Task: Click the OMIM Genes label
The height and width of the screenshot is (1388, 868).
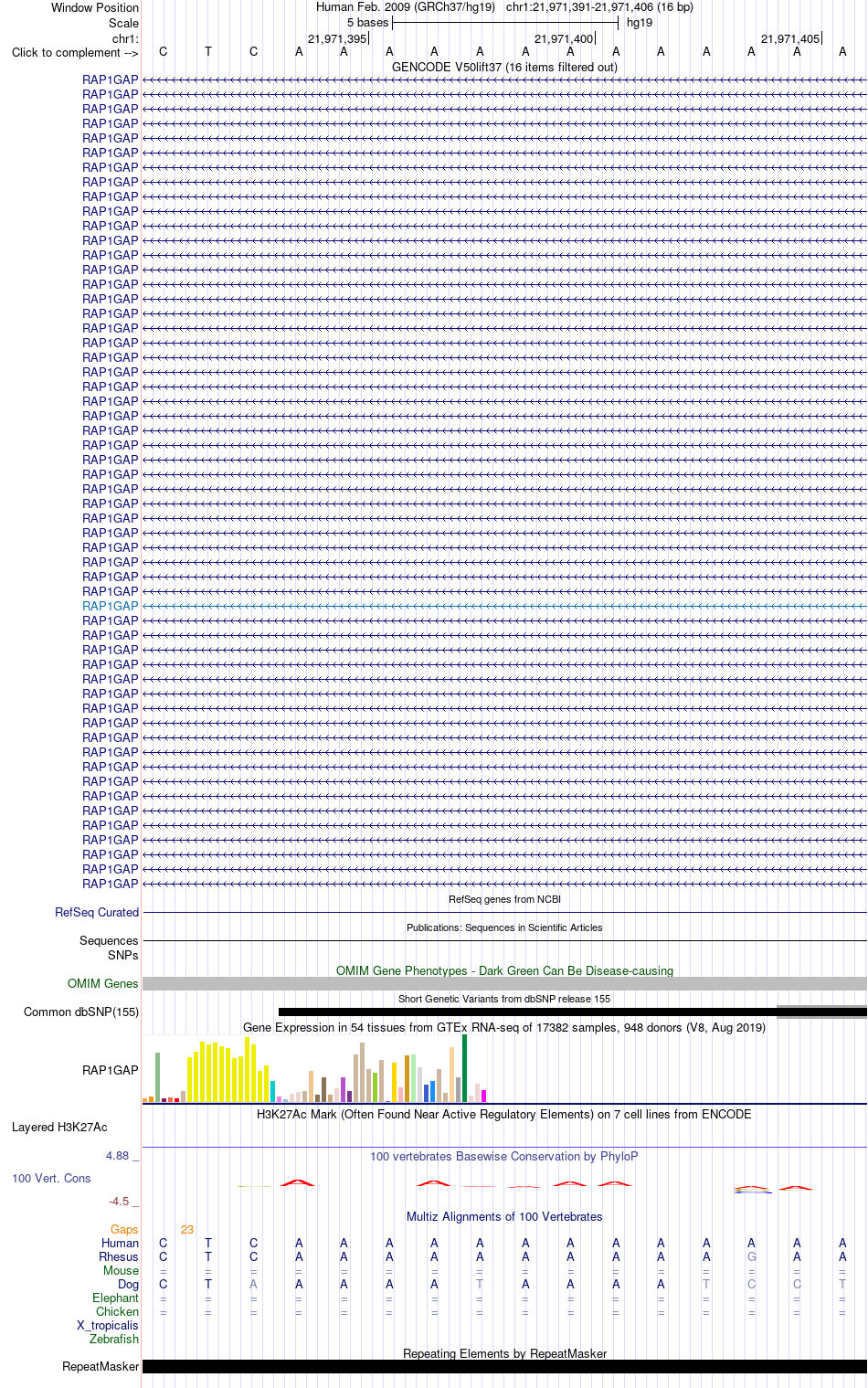Action: coord(103,983)
